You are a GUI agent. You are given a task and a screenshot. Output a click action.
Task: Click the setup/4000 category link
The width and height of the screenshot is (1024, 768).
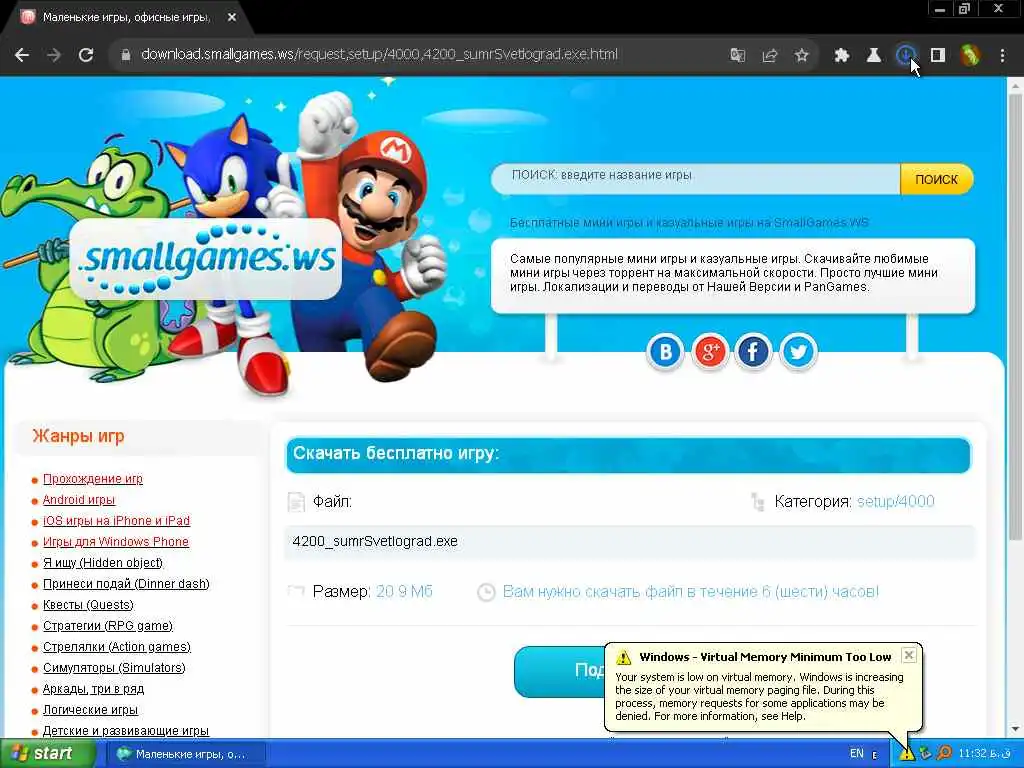895,501
